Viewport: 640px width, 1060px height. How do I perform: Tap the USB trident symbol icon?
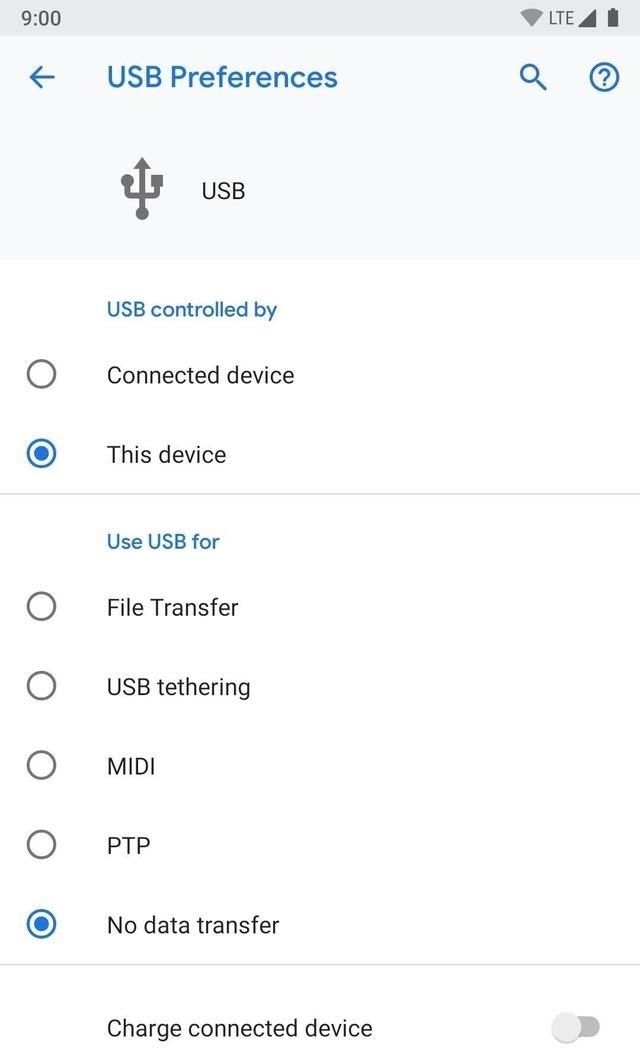click(142, 188)
